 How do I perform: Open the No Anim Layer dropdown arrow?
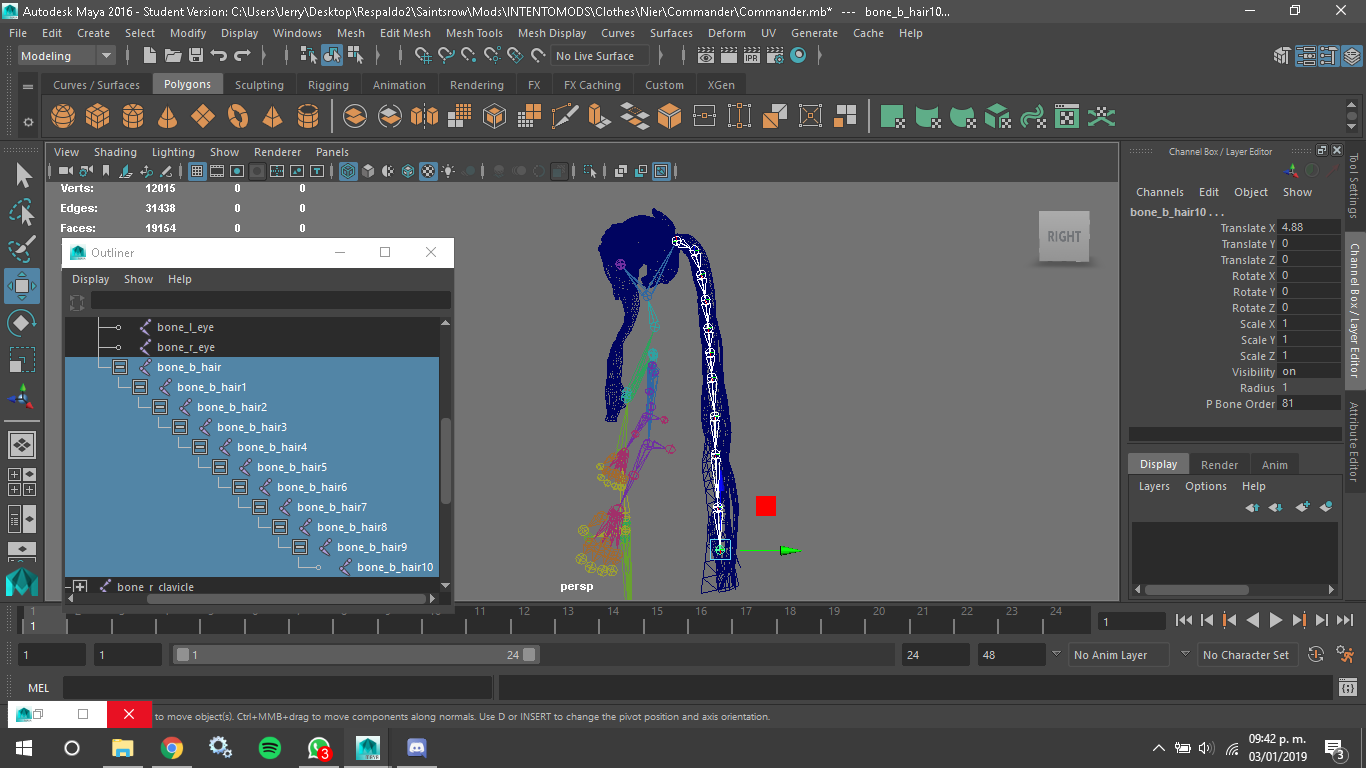1056,654
